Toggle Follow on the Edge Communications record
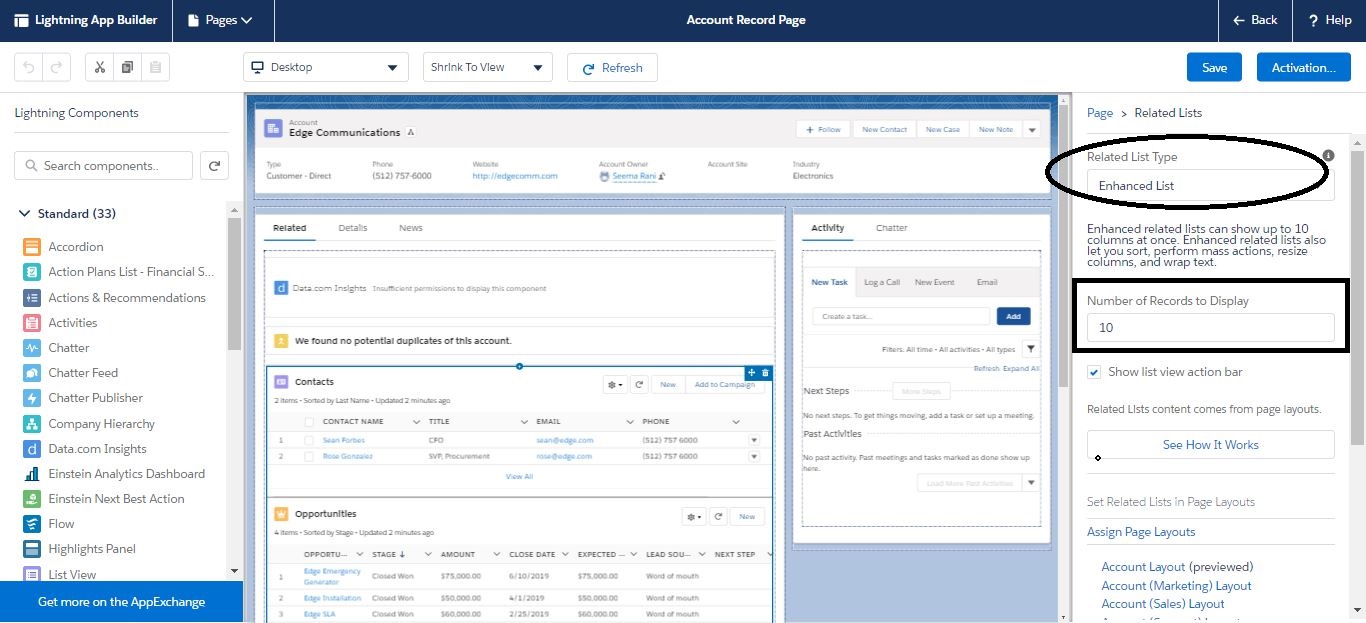The image size is (1366, 623). 822,129
